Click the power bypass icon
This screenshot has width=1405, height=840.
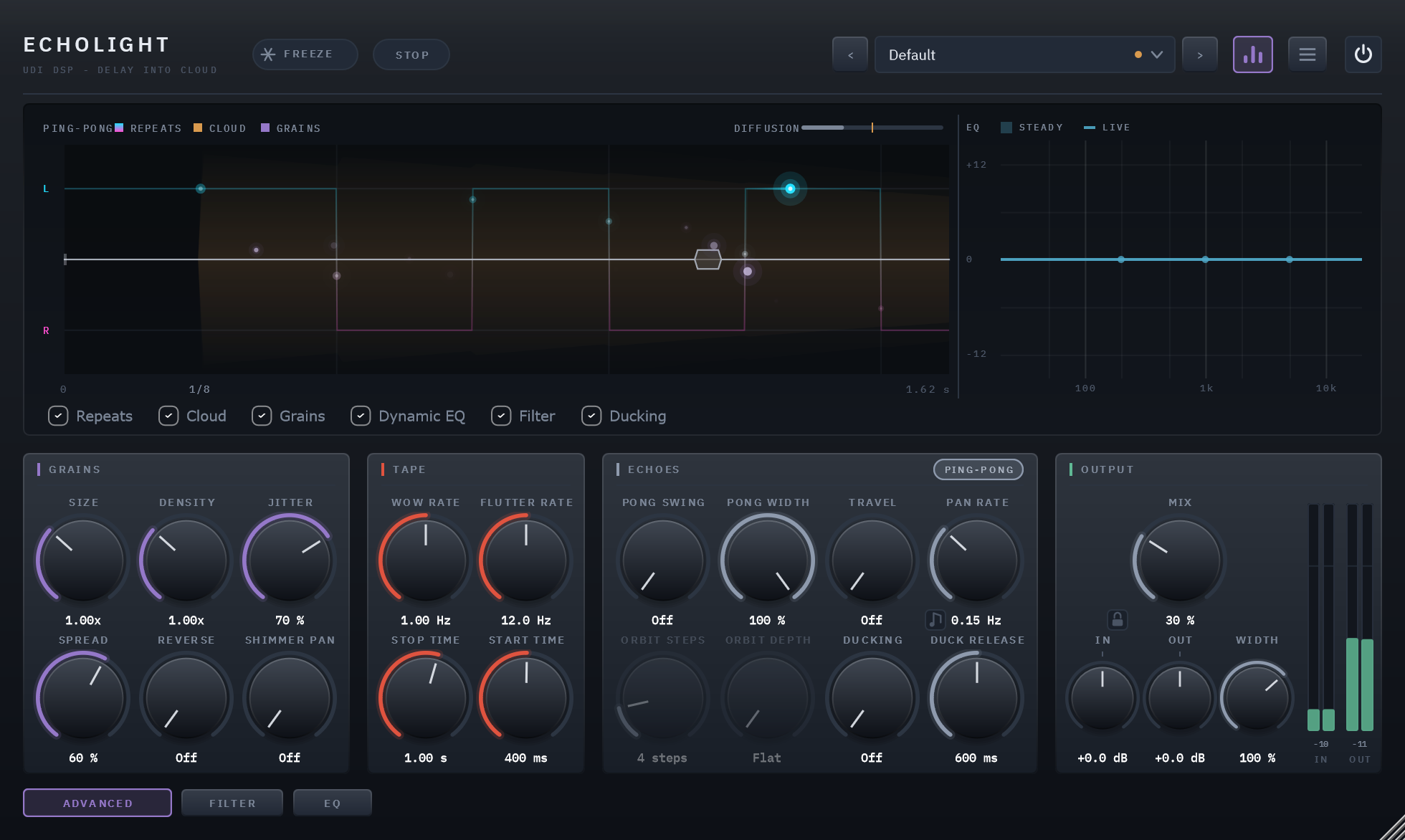tap(1363, 54)
